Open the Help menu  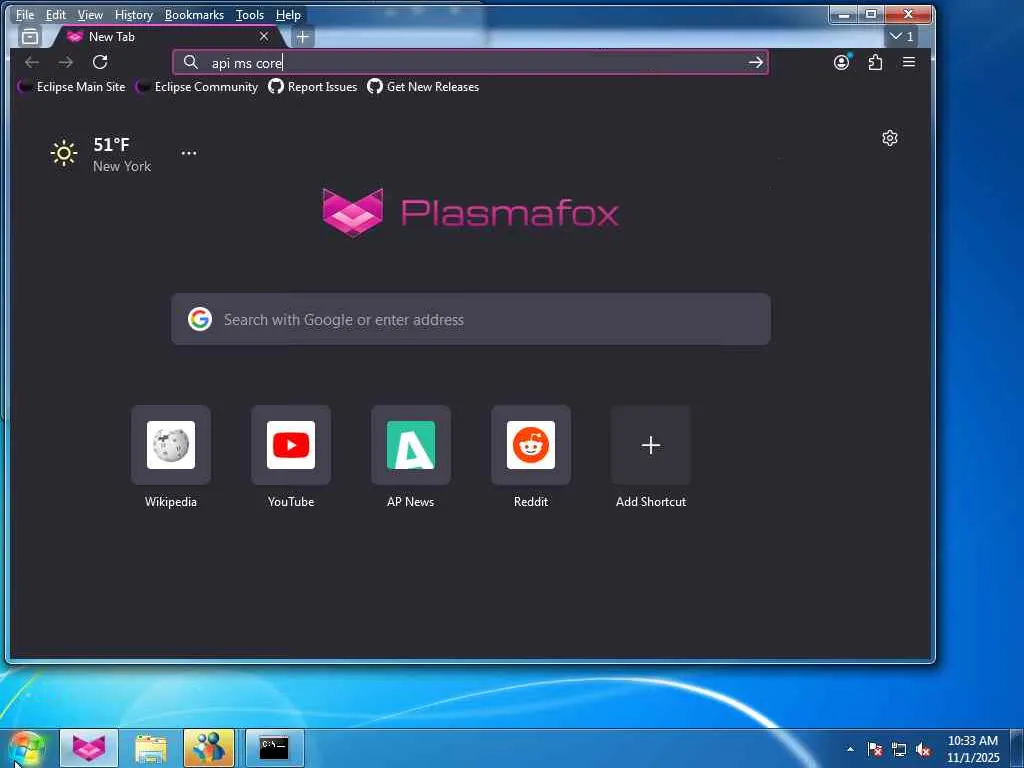[288, 14]
